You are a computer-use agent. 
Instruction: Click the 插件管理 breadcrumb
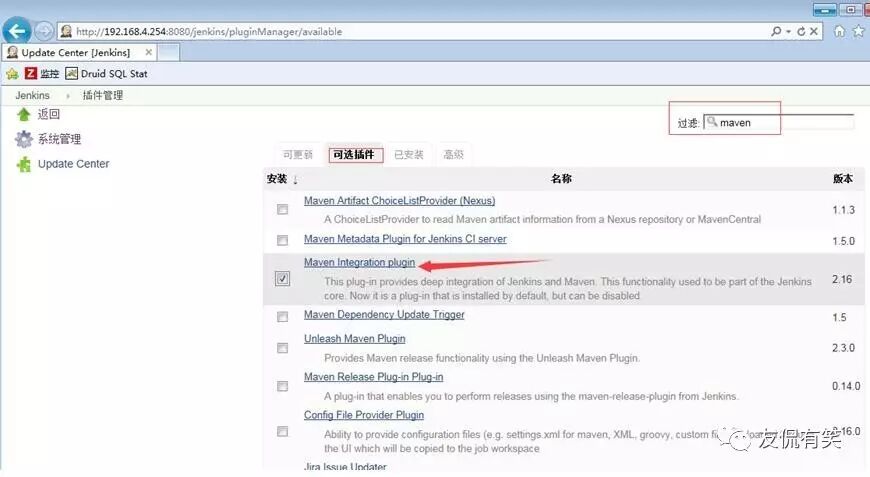(103, 95)
